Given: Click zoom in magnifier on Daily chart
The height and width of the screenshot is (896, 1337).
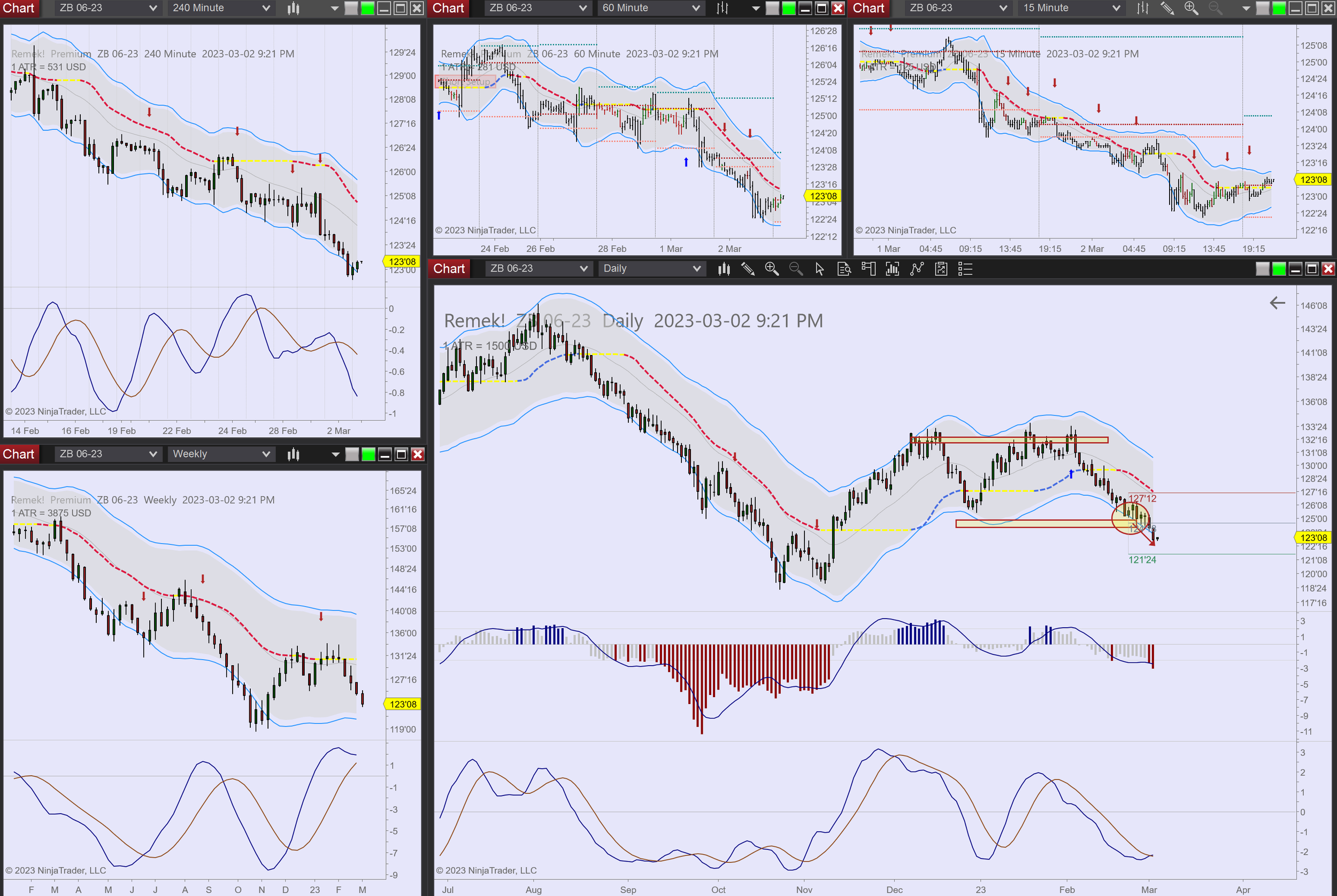Looking at the screenshot, I should coord(772,268).
